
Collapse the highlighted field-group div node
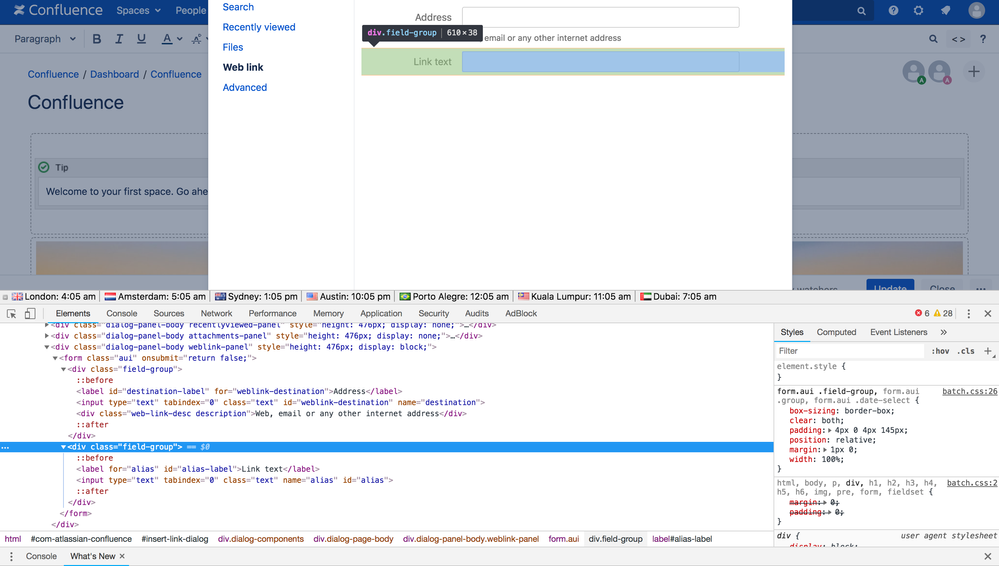[63, 447]
